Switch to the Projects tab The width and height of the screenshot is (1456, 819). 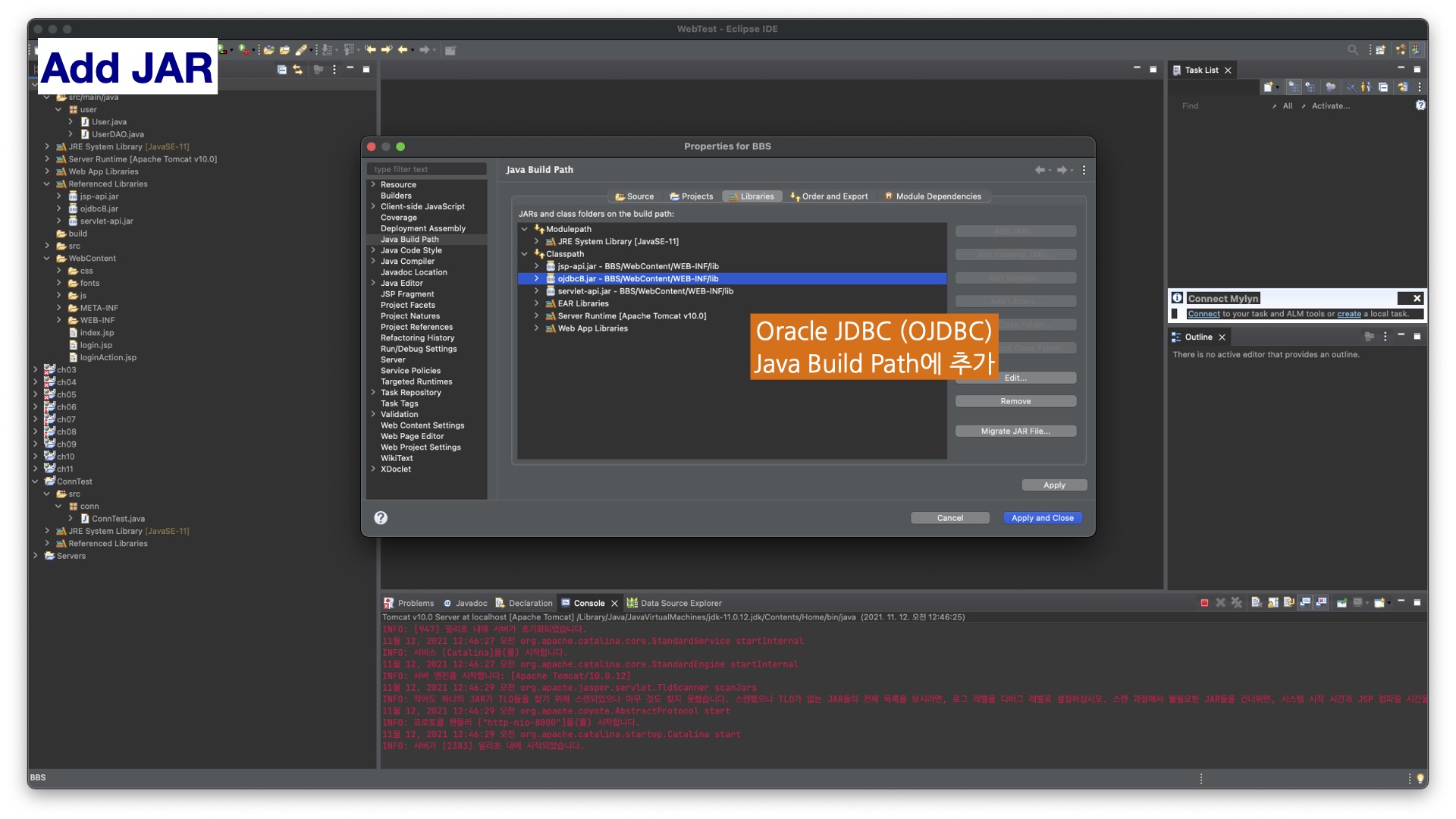click(691, 196)
